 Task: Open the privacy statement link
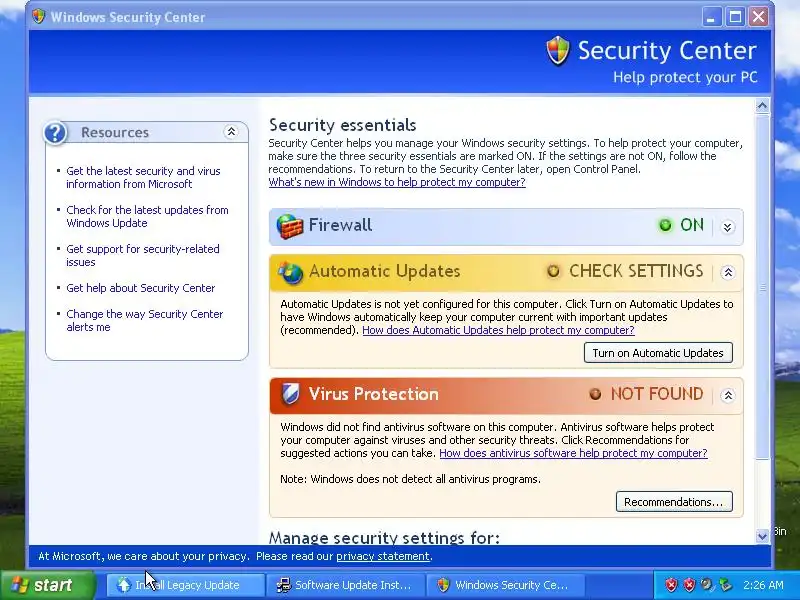tap(383, 556)
